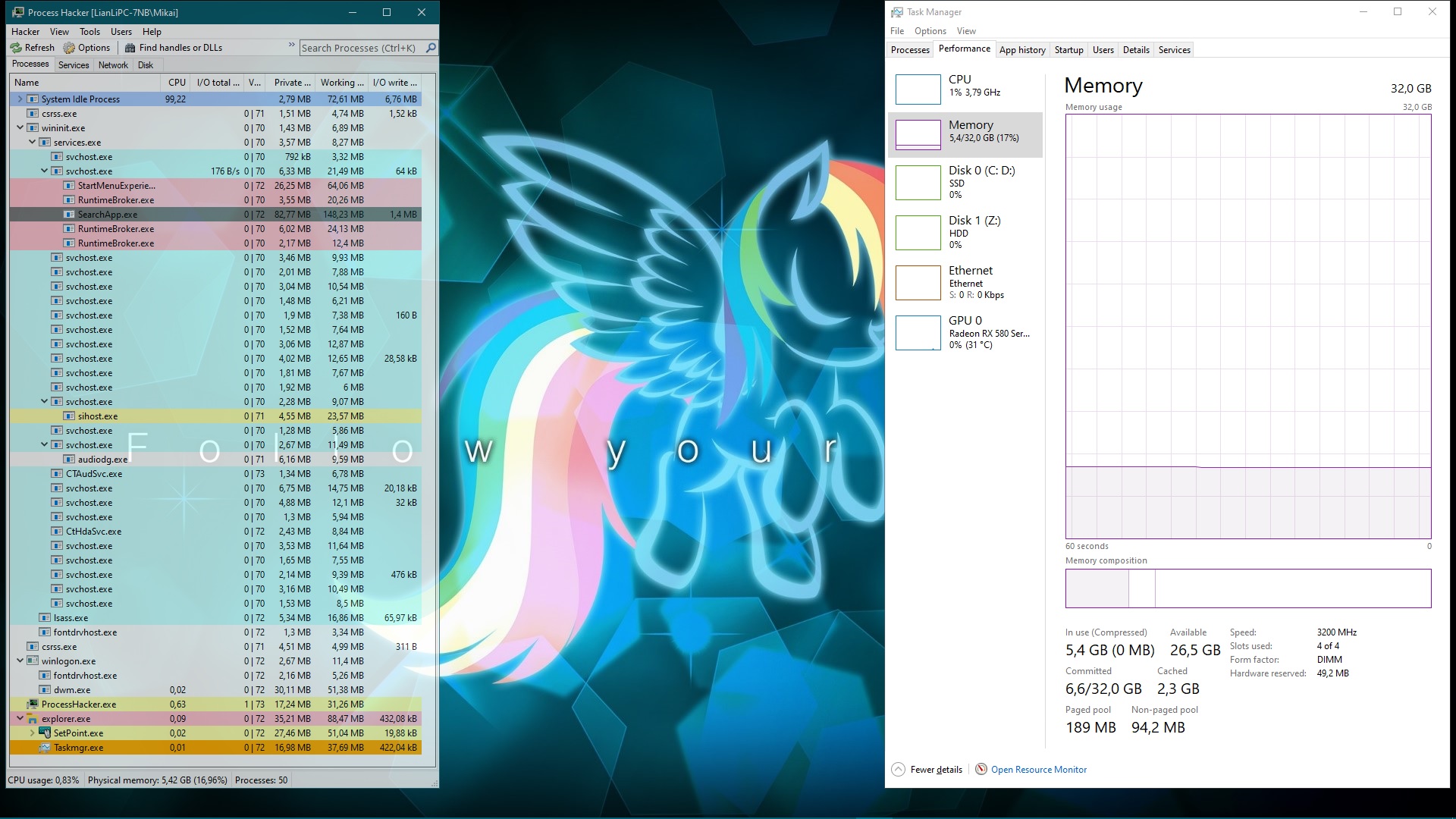Viewport: 1456px width, 819px height.
Task: Click the explorer.exe folder icon
Action: 33,719
